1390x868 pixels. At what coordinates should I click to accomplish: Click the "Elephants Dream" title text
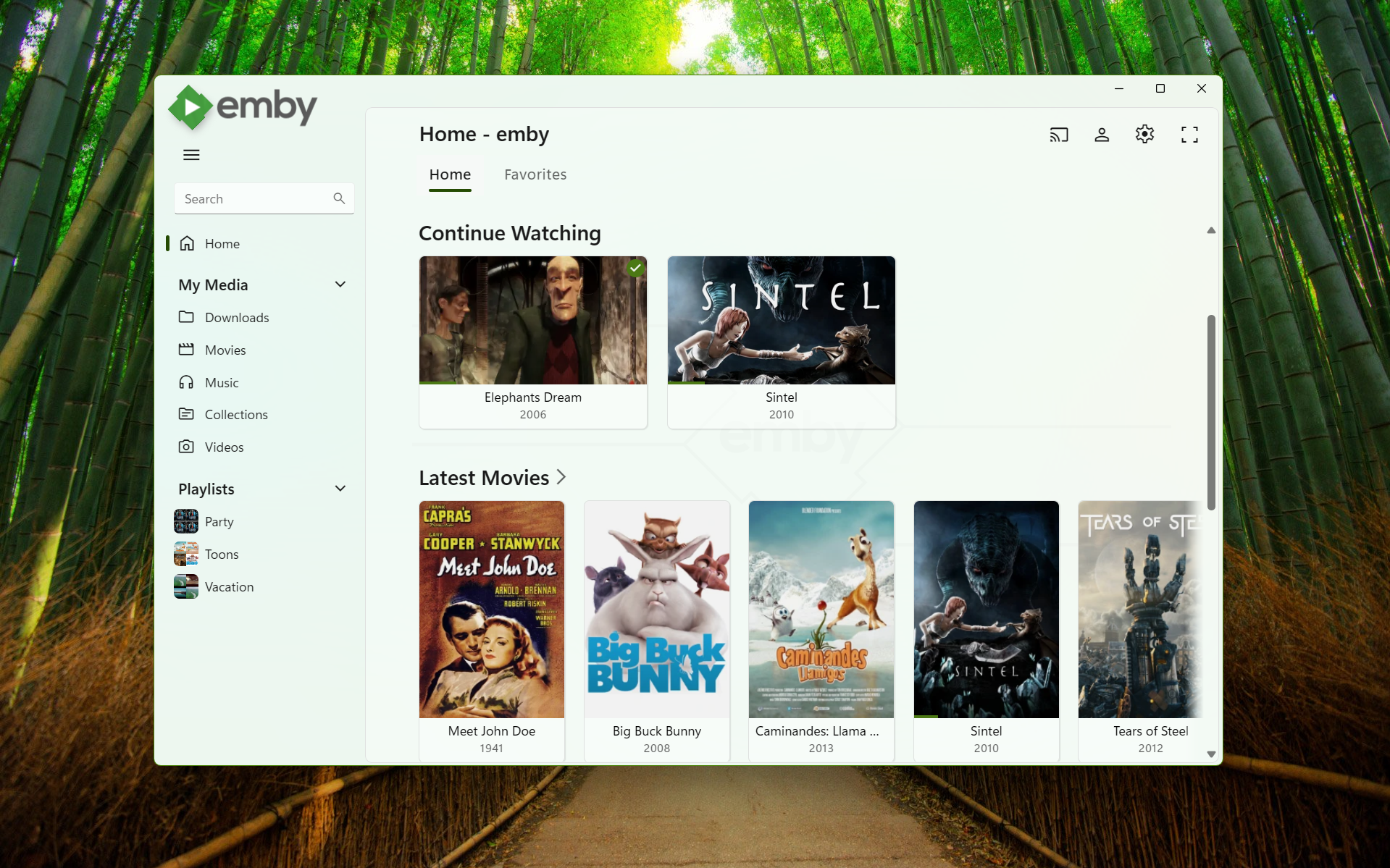533,397
